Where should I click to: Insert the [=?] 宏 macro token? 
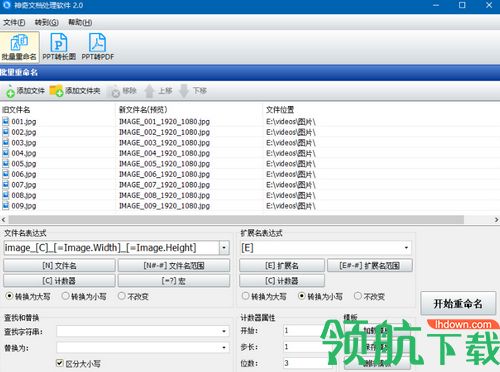(174, 281)
